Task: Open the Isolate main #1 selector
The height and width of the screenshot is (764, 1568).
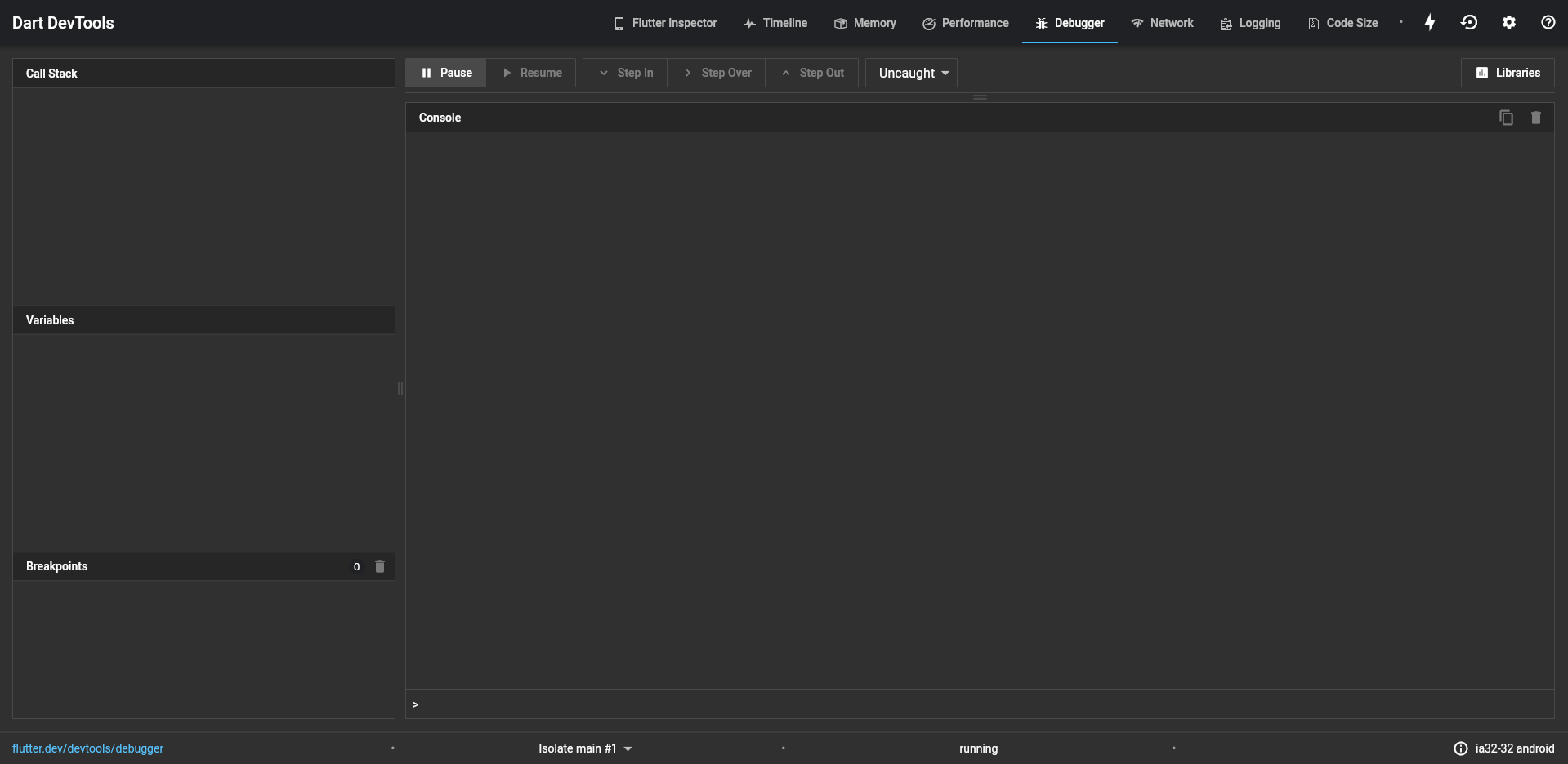Action: tap(585, 748)
